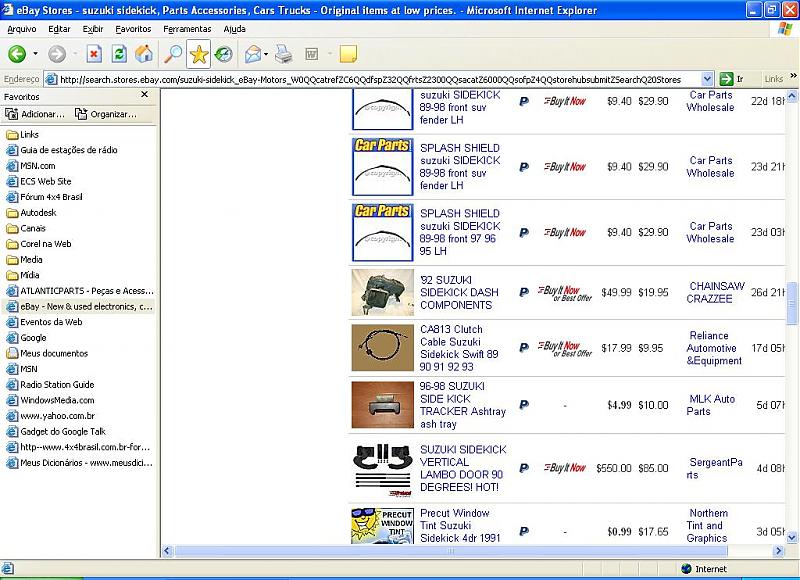
Task: Click the ashtray photo thumbnail
Action: click(383, 405)
